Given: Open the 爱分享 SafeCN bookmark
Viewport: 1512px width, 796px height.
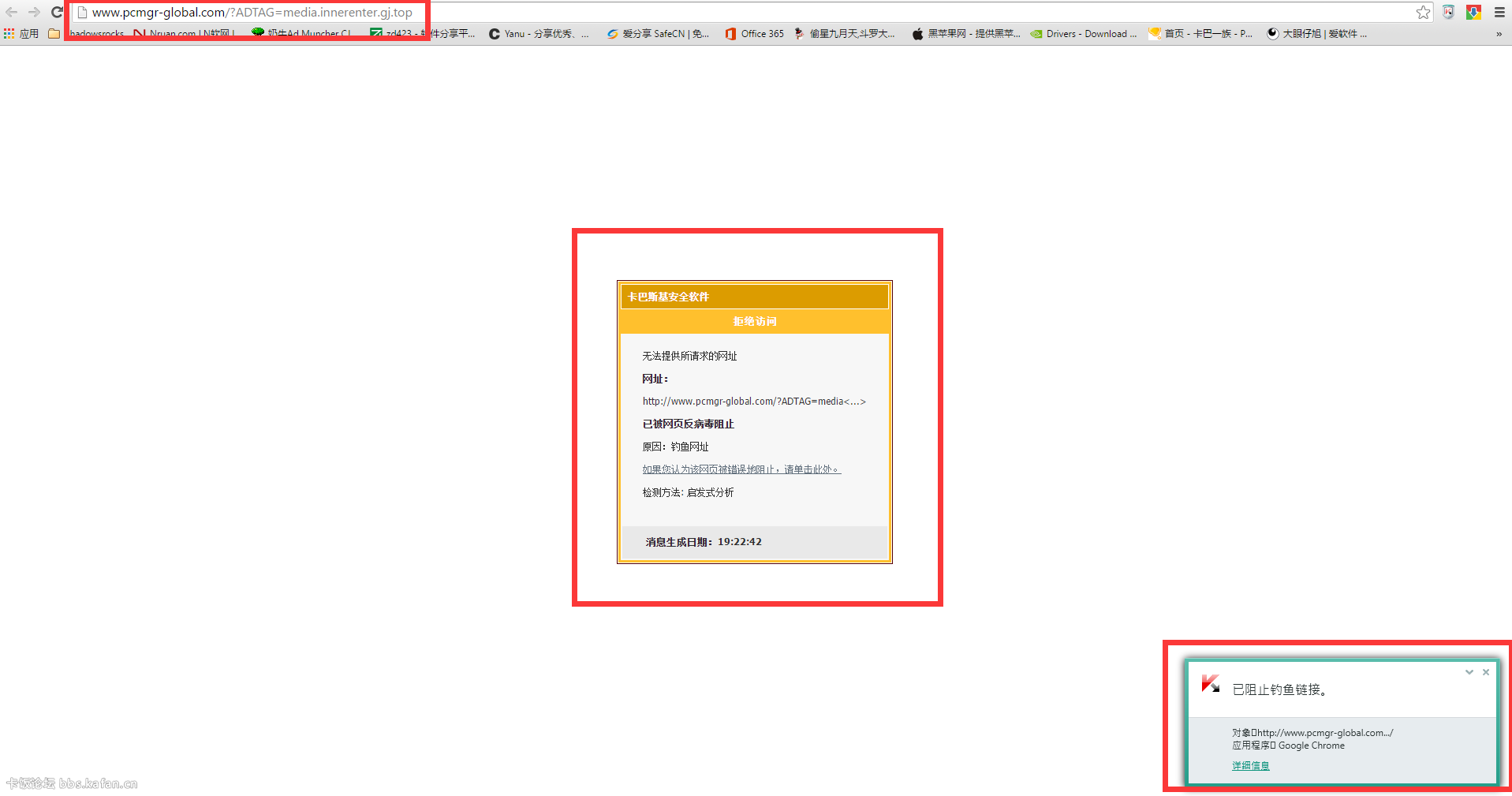Looking at the screenshot, I should [658, 33].
